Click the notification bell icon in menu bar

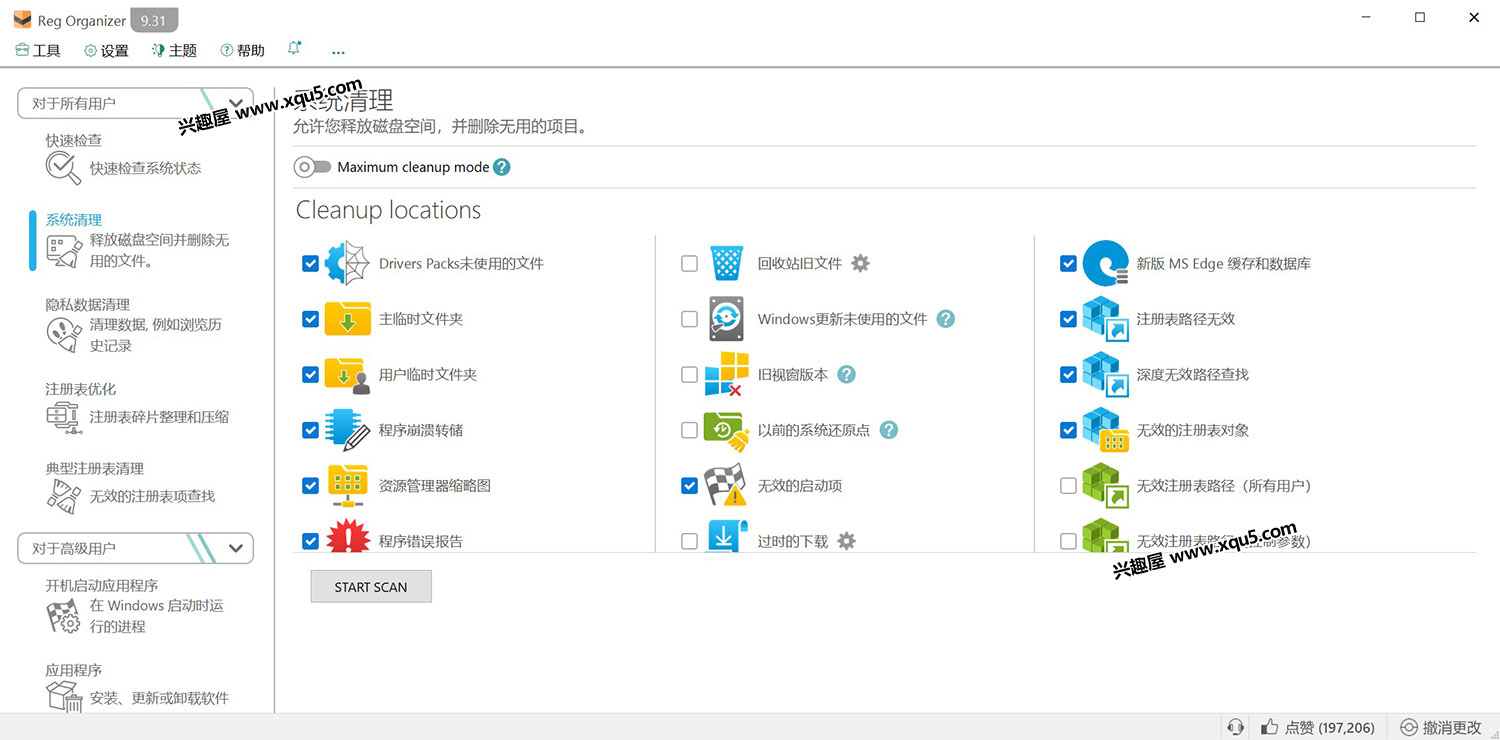coord(294,49)
